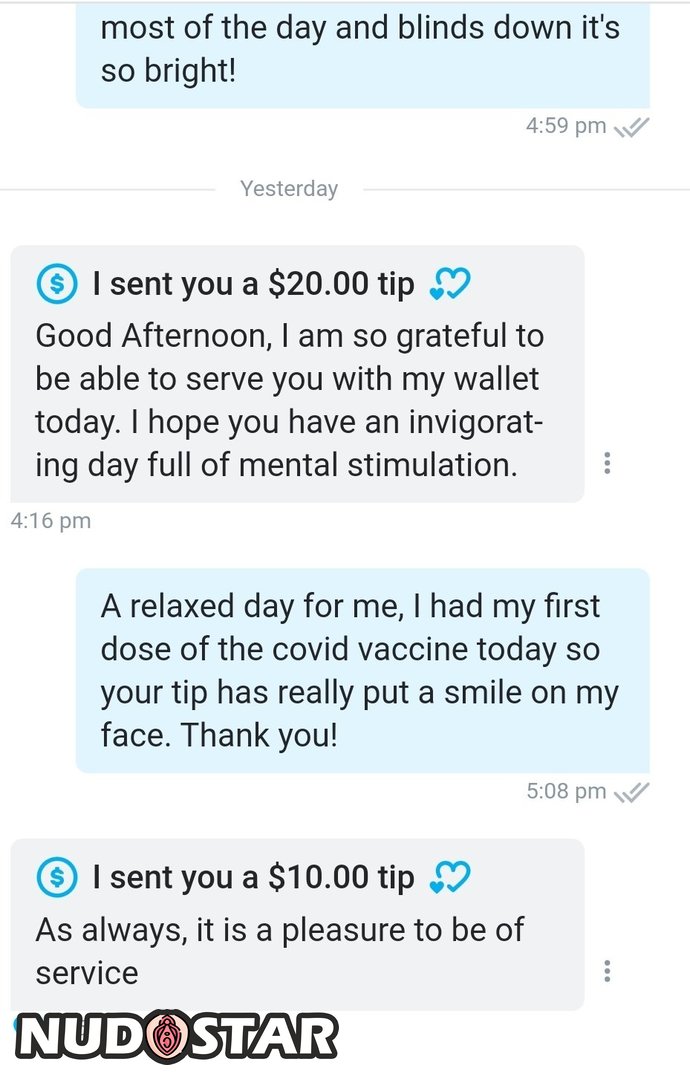Tap the "As always, it is a pleasure" message
Screen dimensions: 690x1080
pos(280,951)
